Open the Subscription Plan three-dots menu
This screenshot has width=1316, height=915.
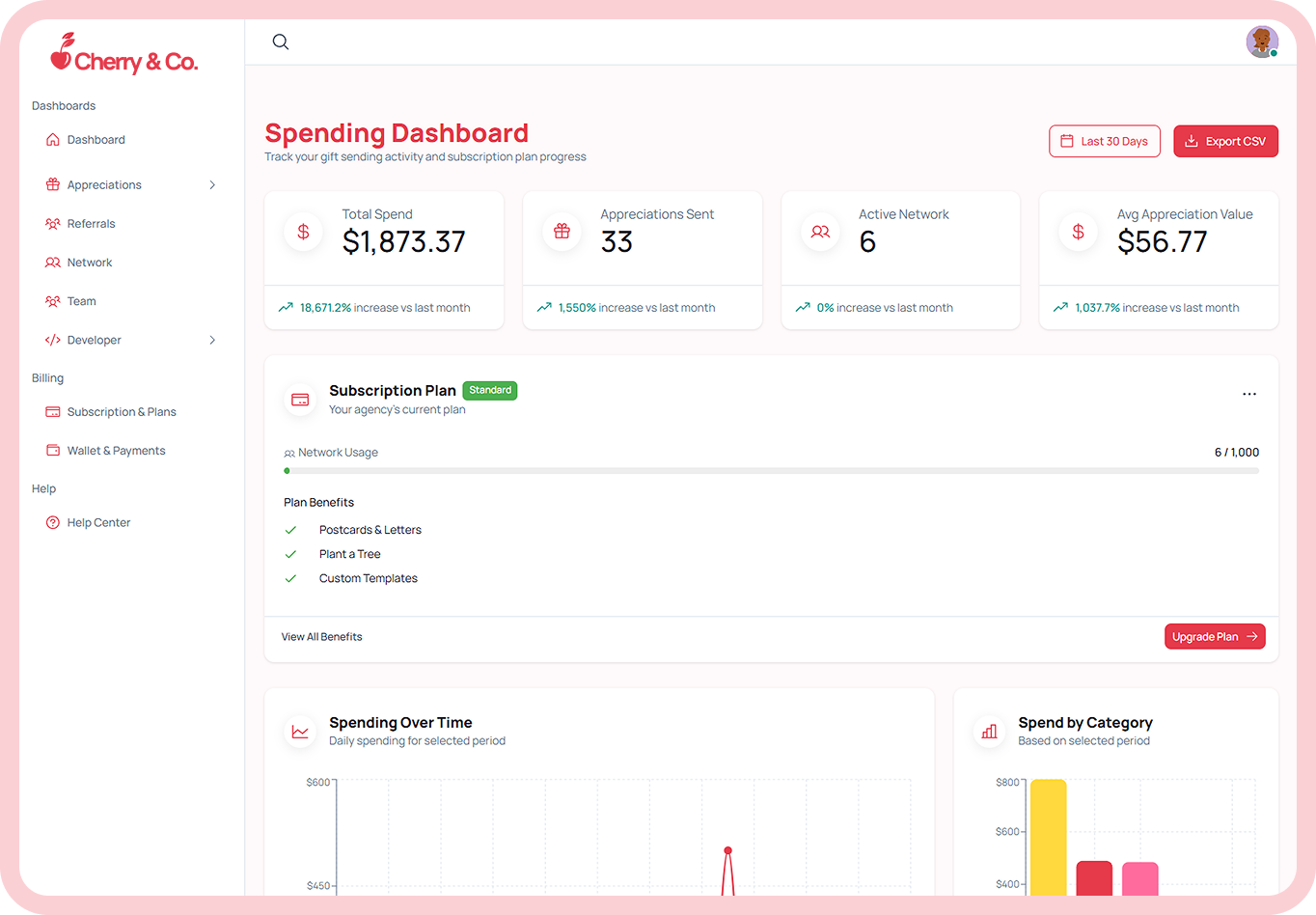tap(1249, 394)
